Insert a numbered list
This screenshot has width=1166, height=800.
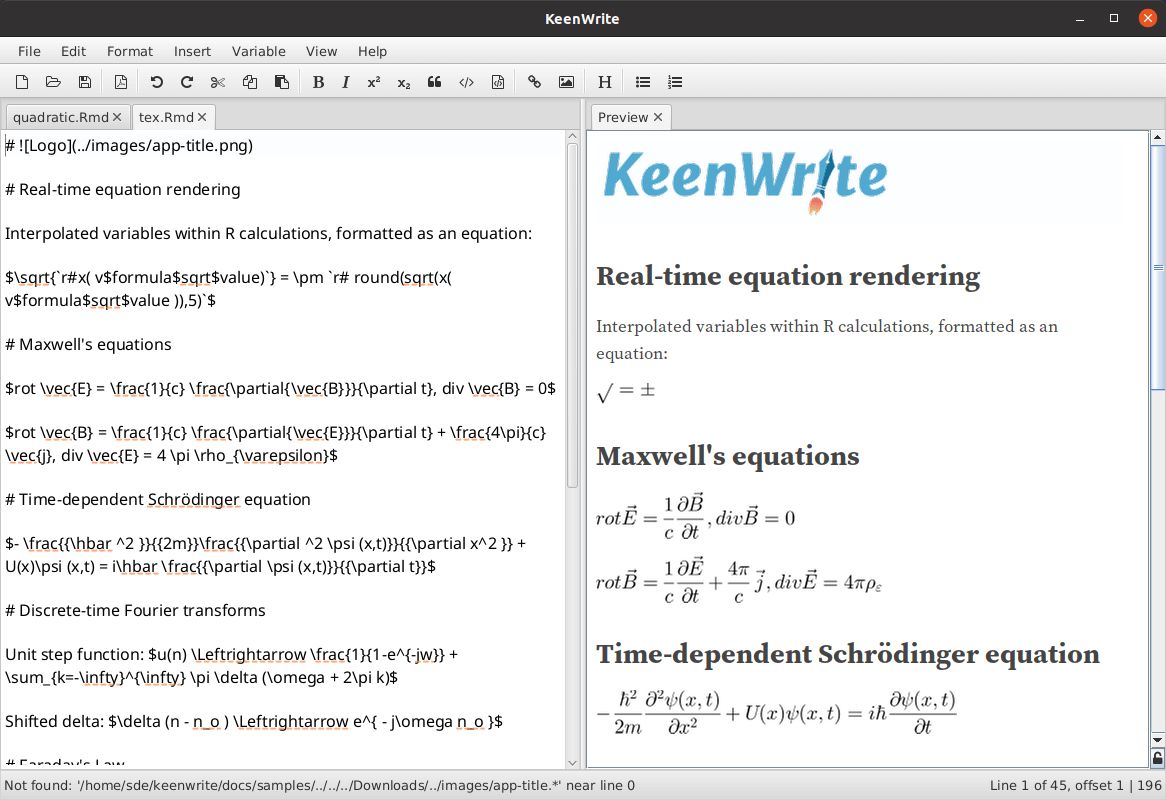pos(674,82)
